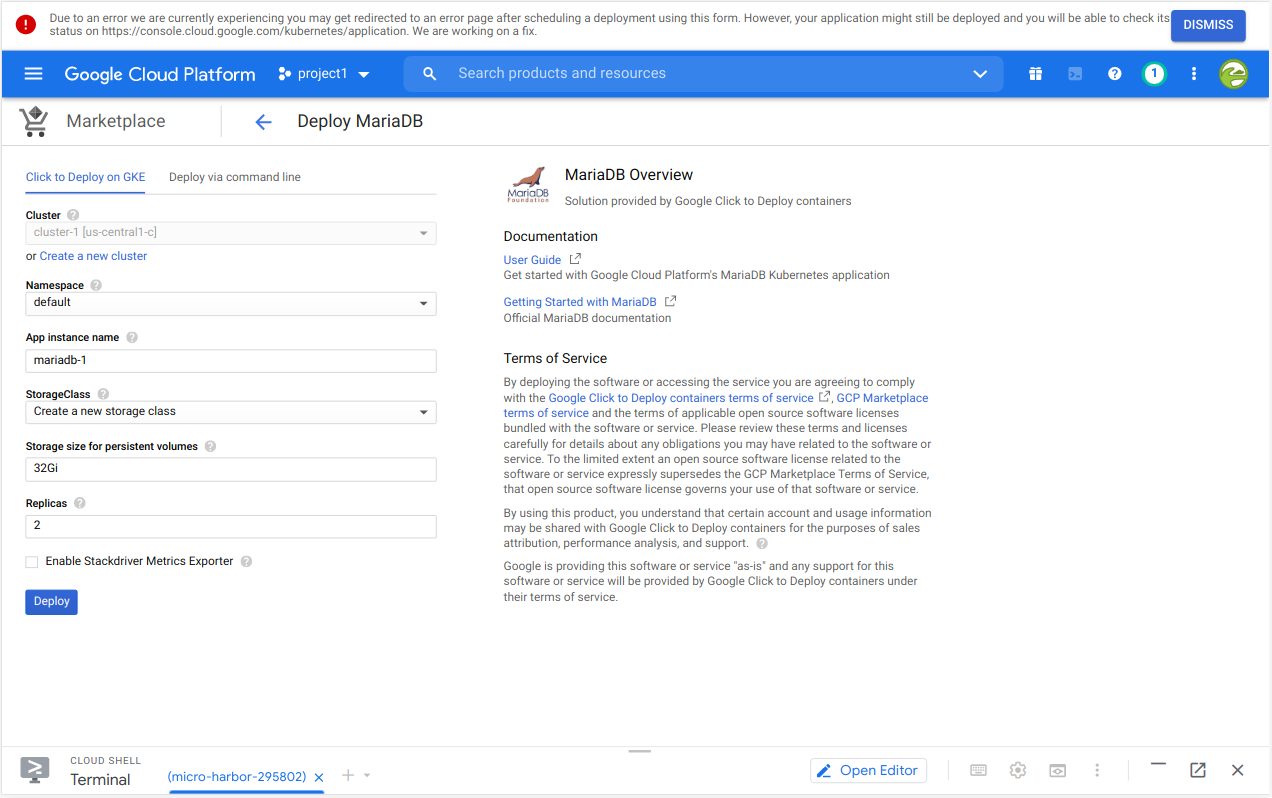Open notifications badge showing 1
The width and height of the screenshot is (1272, 798).
[1154, 74]
